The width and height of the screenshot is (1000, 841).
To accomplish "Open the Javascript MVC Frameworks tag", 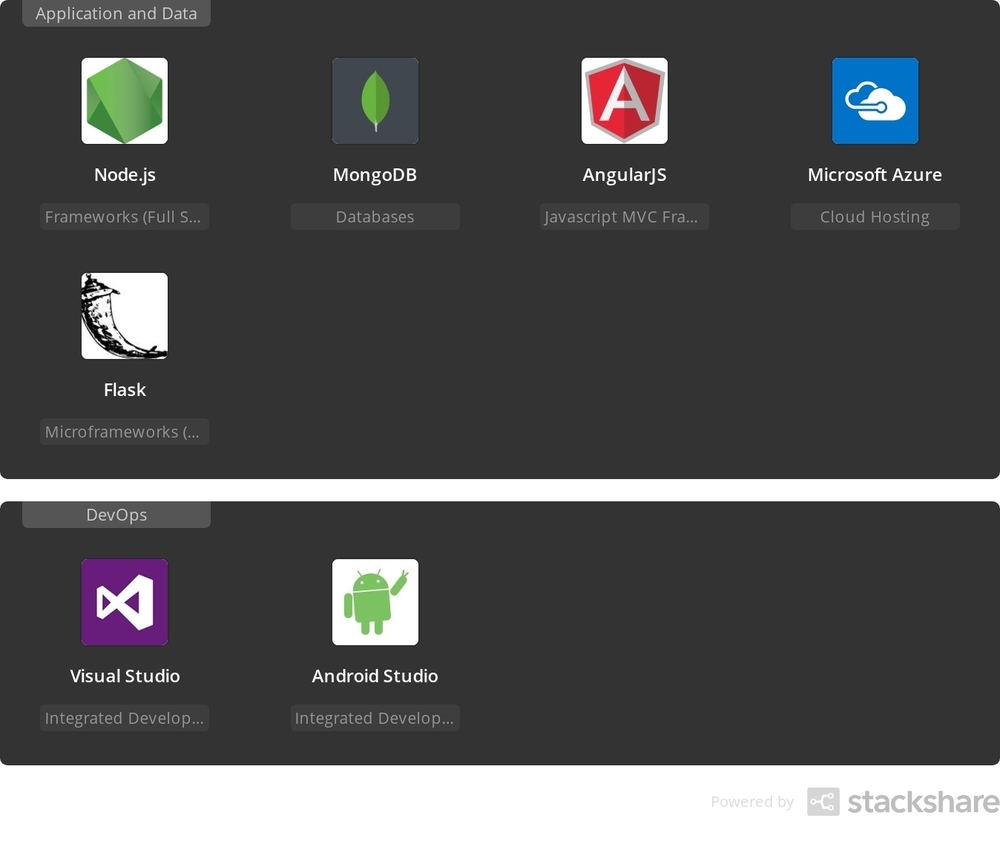I will click(624, 216).
